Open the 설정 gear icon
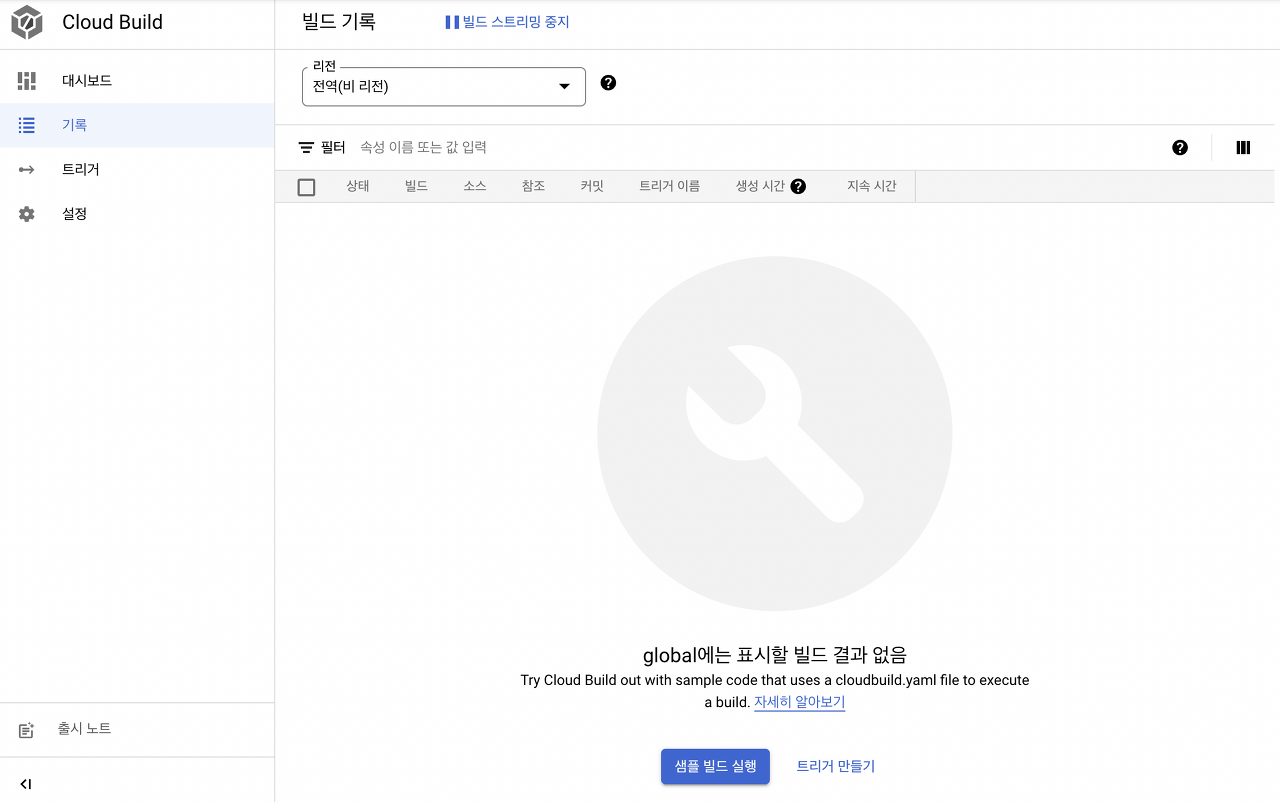Image resolution: width=1280 pixels, height=802 pixels. pyautogui.click(x=27, y=214)
